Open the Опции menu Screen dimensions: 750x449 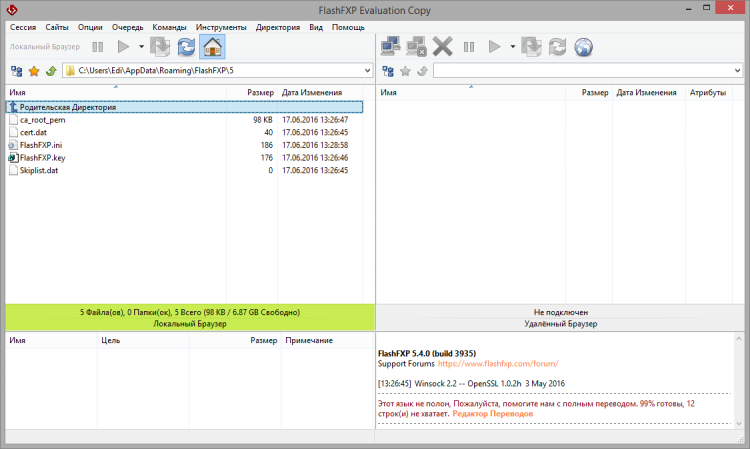coord(90,27)
